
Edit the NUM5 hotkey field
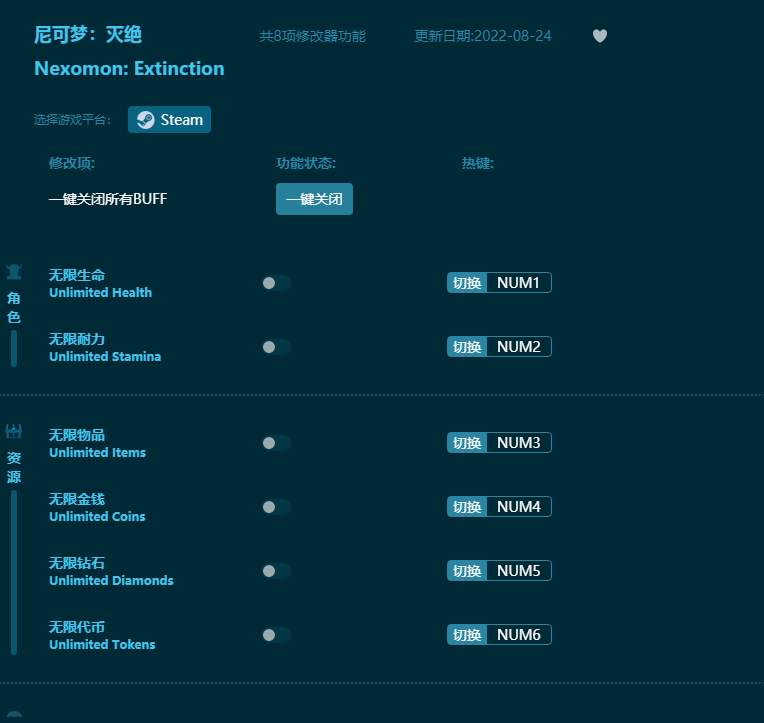click(x=519, y=571)
